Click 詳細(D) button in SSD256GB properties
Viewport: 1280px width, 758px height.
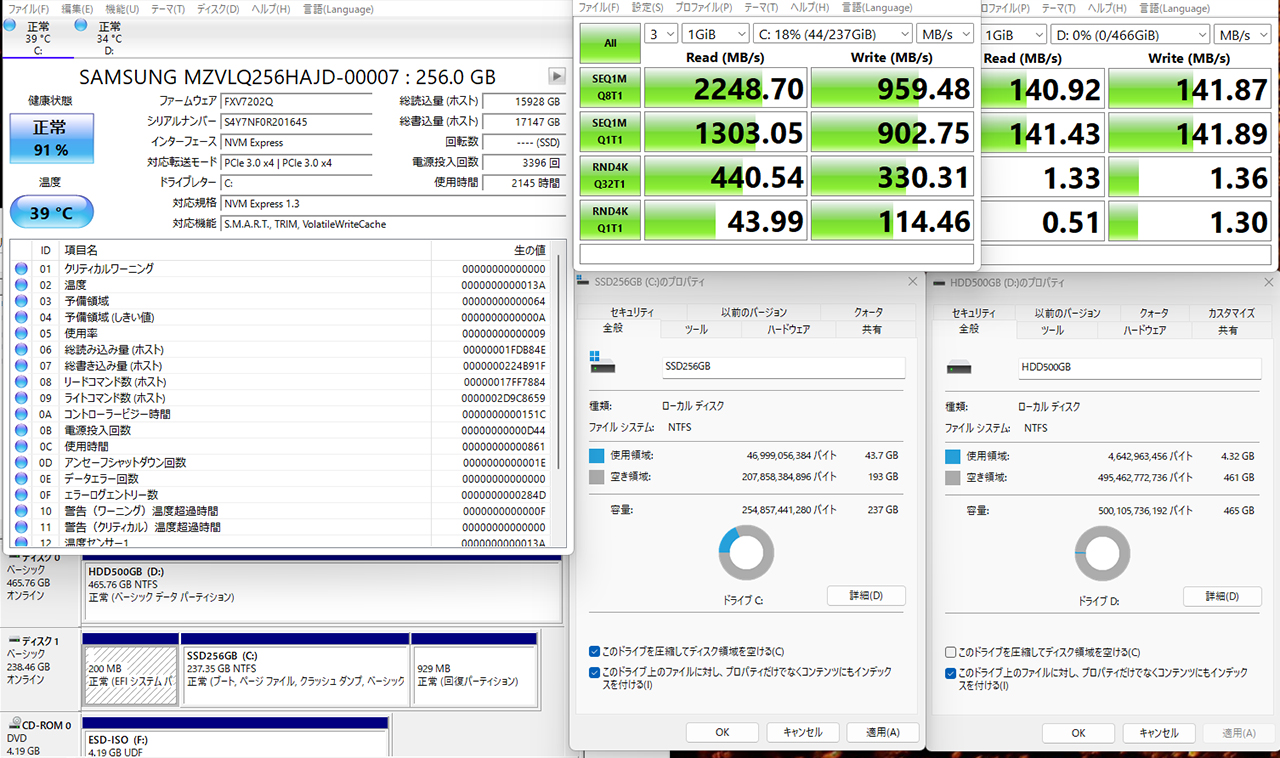866,596
